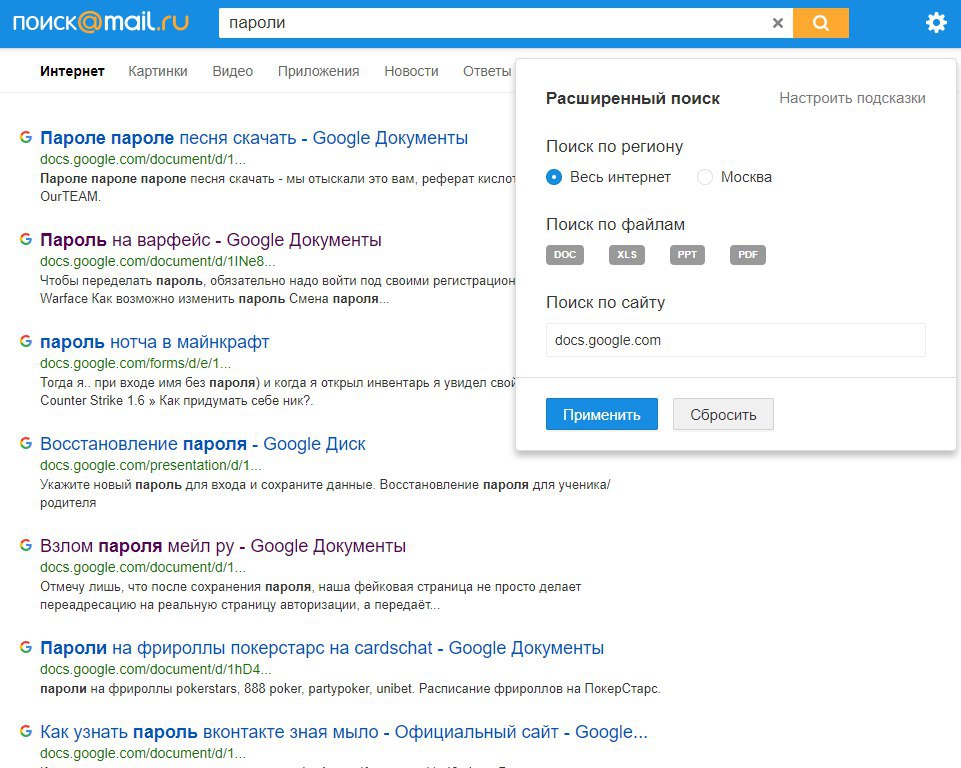The width and height of the screenshot is (961, 768).
Task: Click the Применить button
Action: (x=602, y=414)
